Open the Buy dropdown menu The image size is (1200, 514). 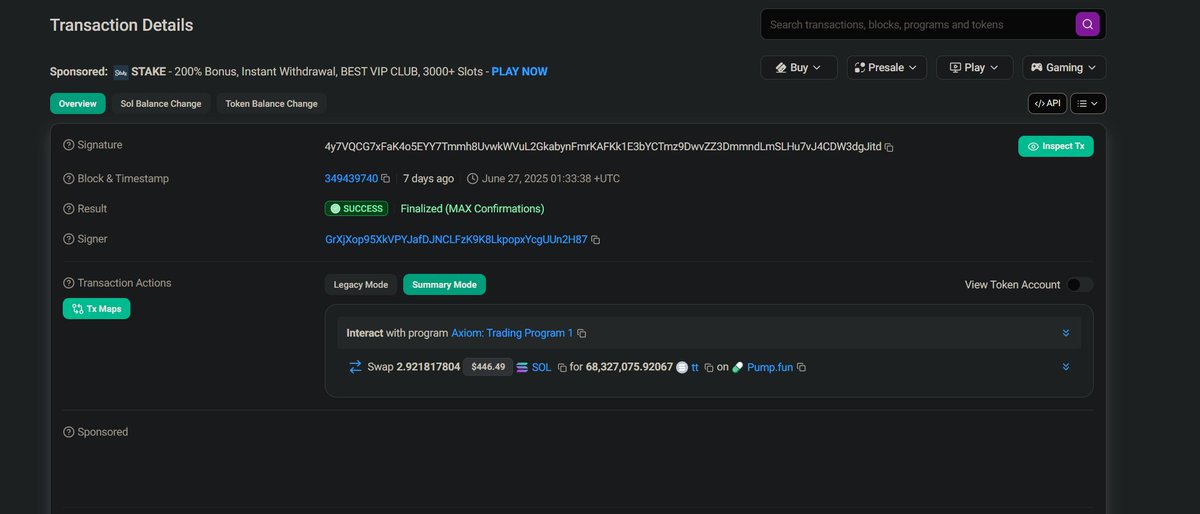[799, 67]
